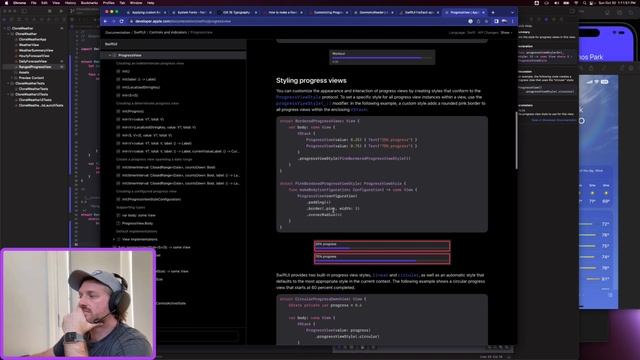This screenshot has height=360, width=640.
Task: Select WeatherView file in Xcode navigator
Action: point(29,45)
